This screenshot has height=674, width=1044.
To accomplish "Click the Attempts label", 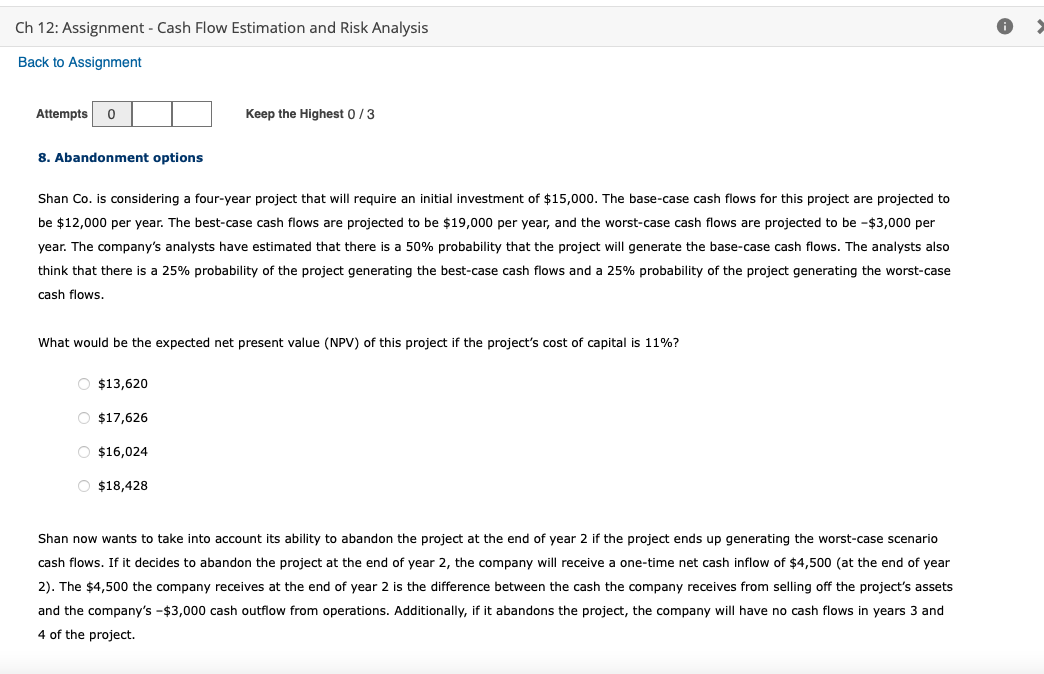I will (61, 113).
